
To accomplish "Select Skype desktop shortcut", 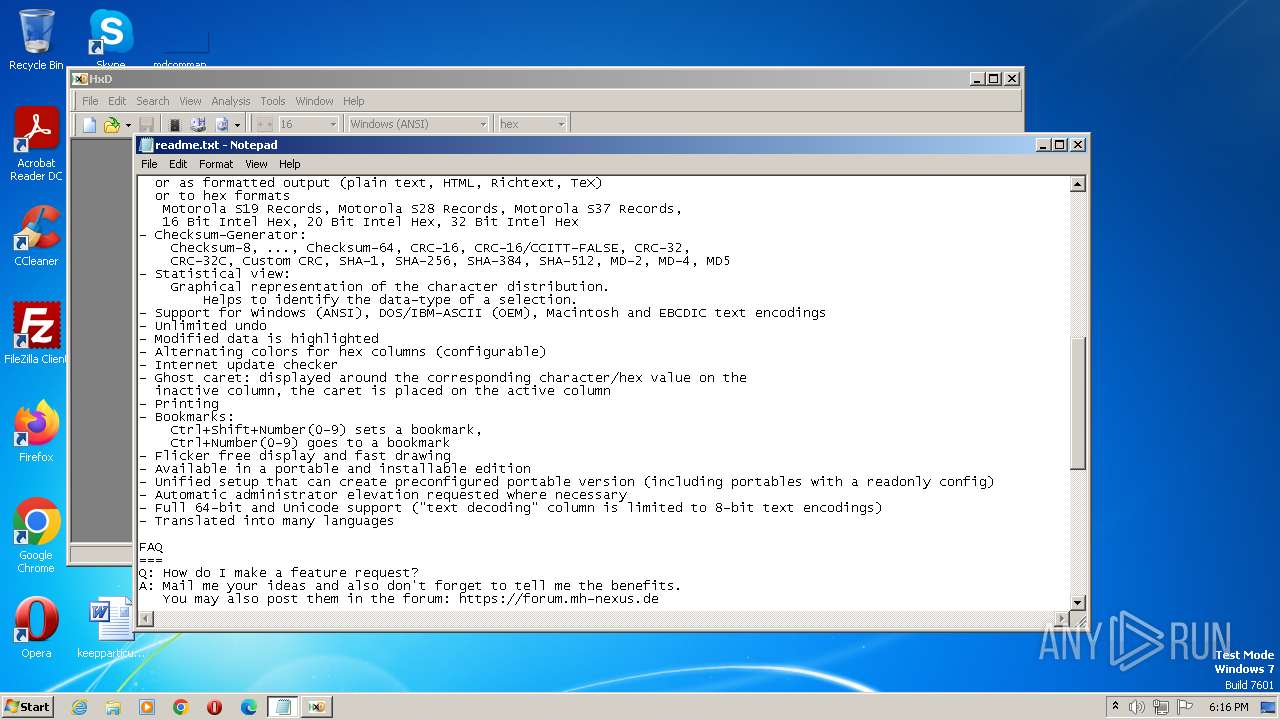I will (110, 40).
